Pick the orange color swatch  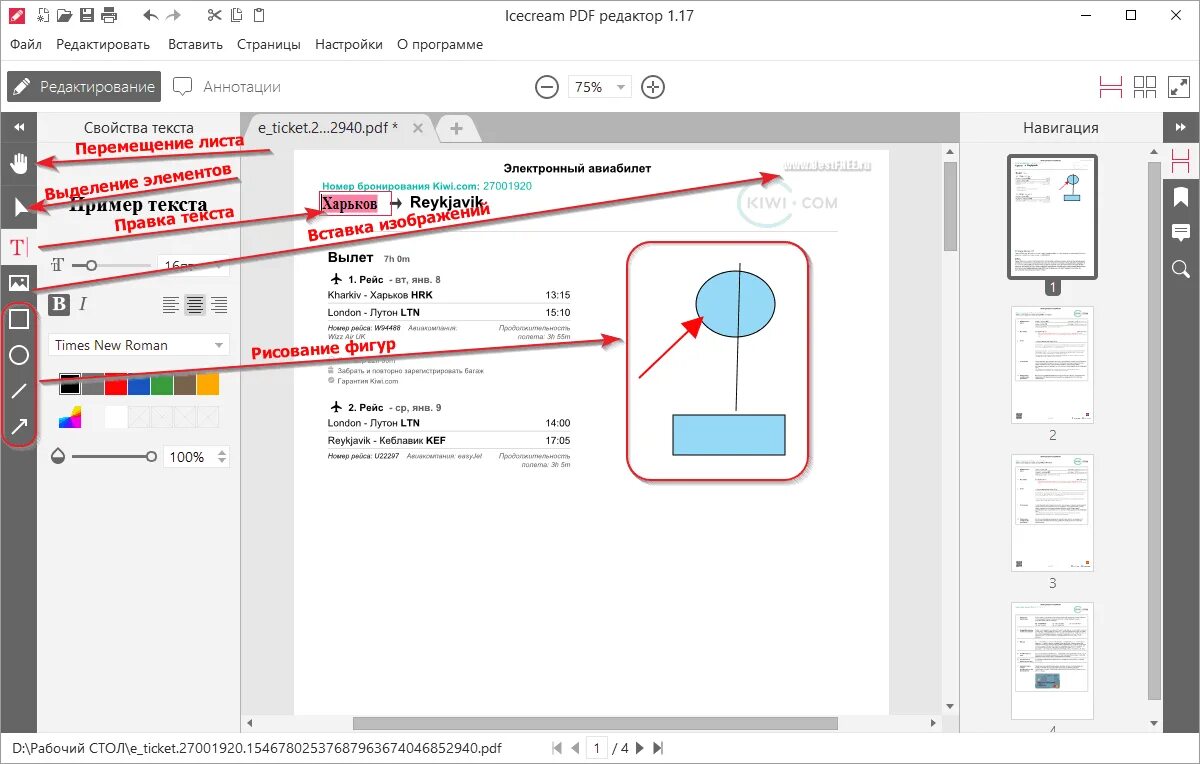[208, 384]
